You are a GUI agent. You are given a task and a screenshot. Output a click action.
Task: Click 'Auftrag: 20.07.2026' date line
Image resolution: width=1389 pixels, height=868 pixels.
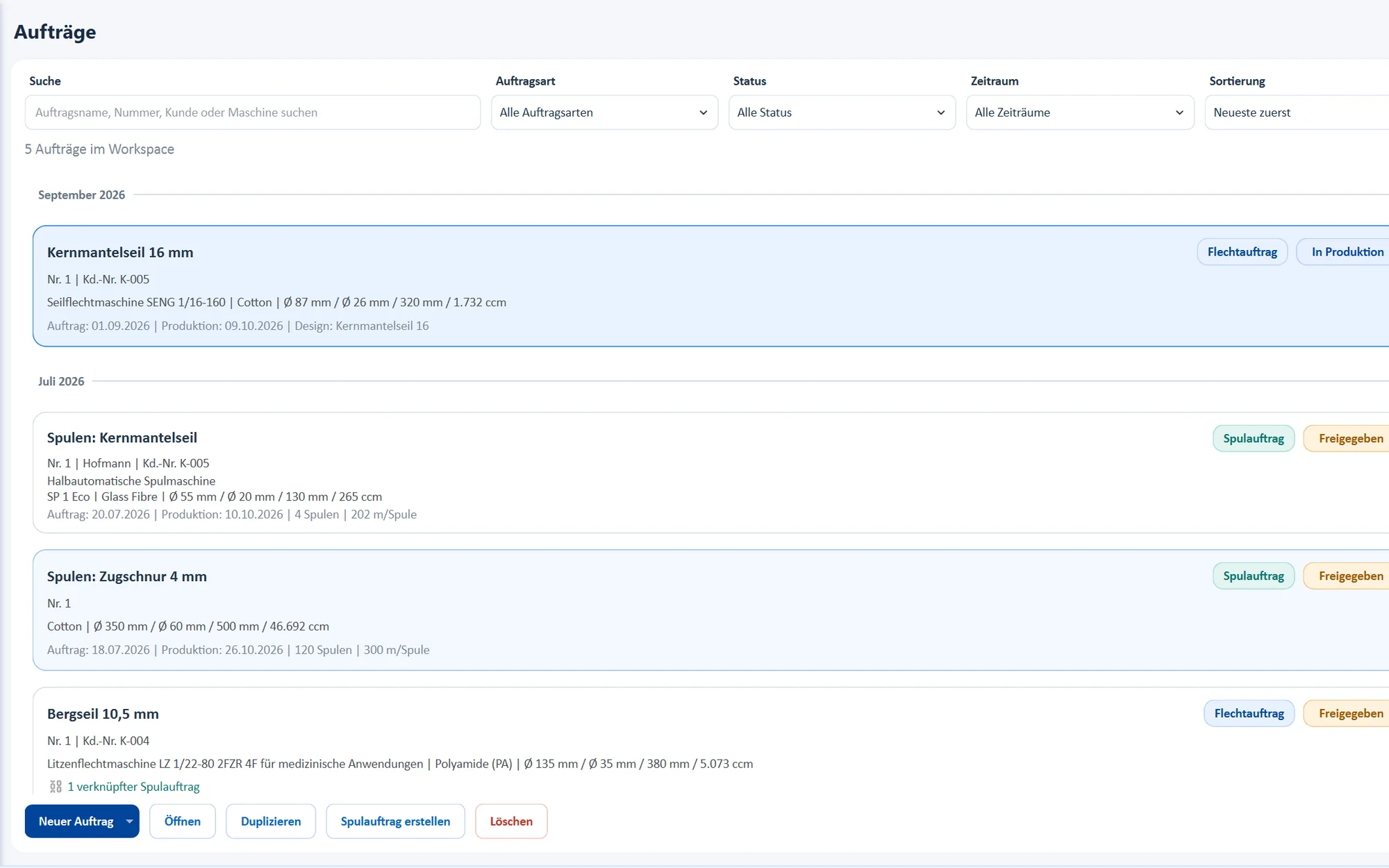(x=232, y=515)
